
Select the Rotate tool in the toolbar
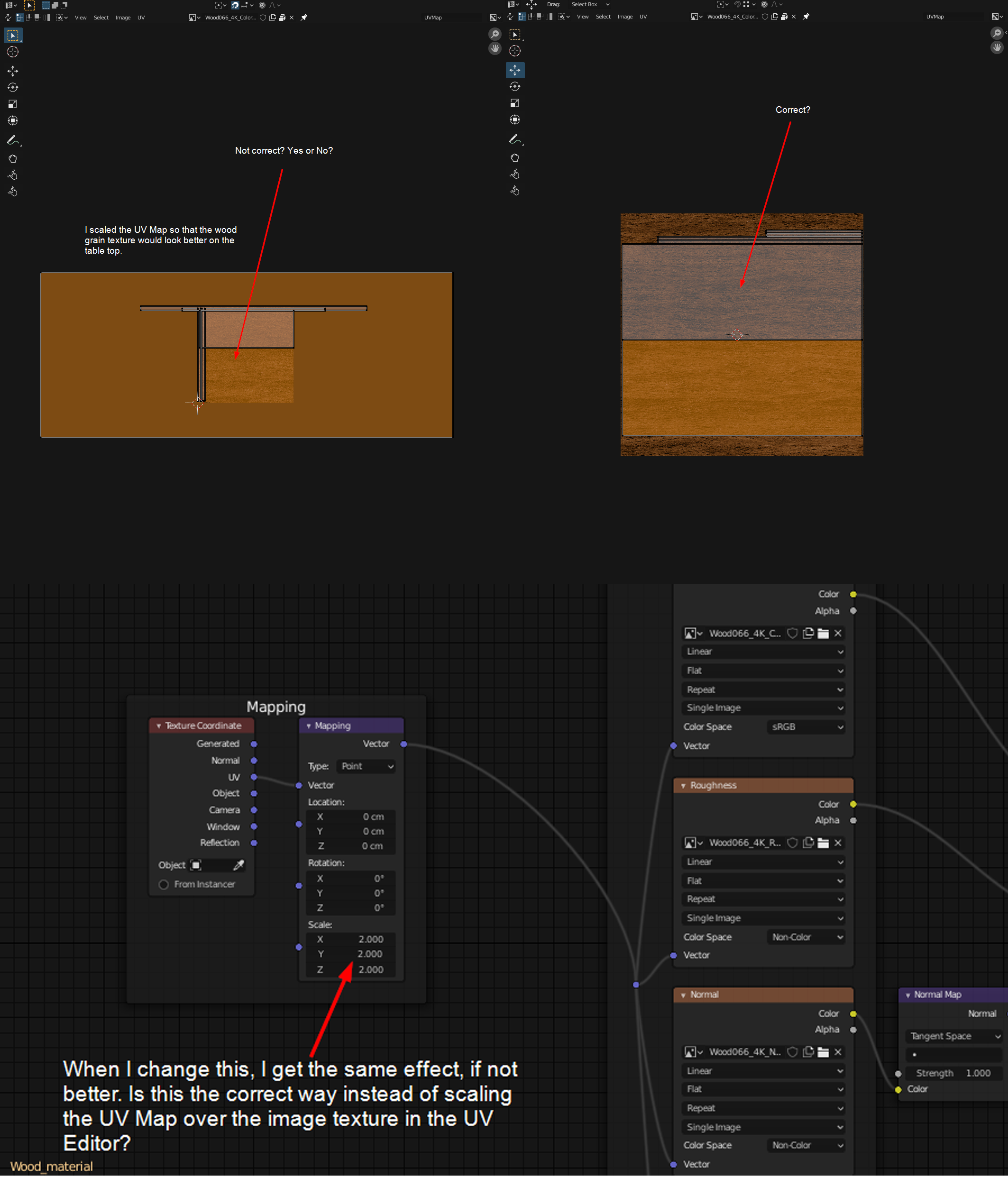[x=12, y=87]
